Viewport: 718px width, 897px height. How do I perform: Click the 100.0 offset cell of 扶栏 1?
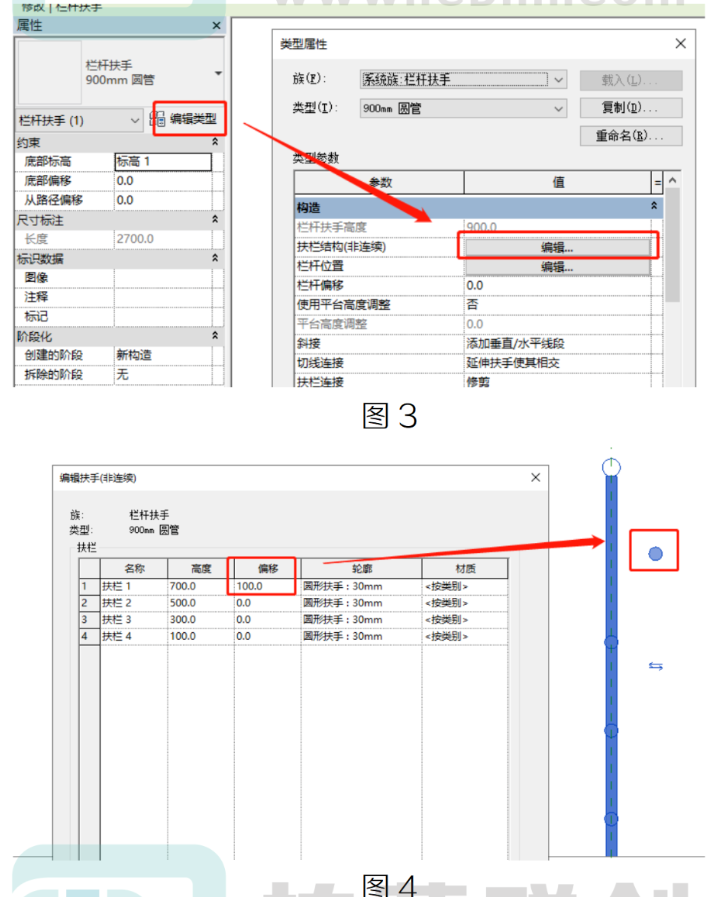click(267, 586)
